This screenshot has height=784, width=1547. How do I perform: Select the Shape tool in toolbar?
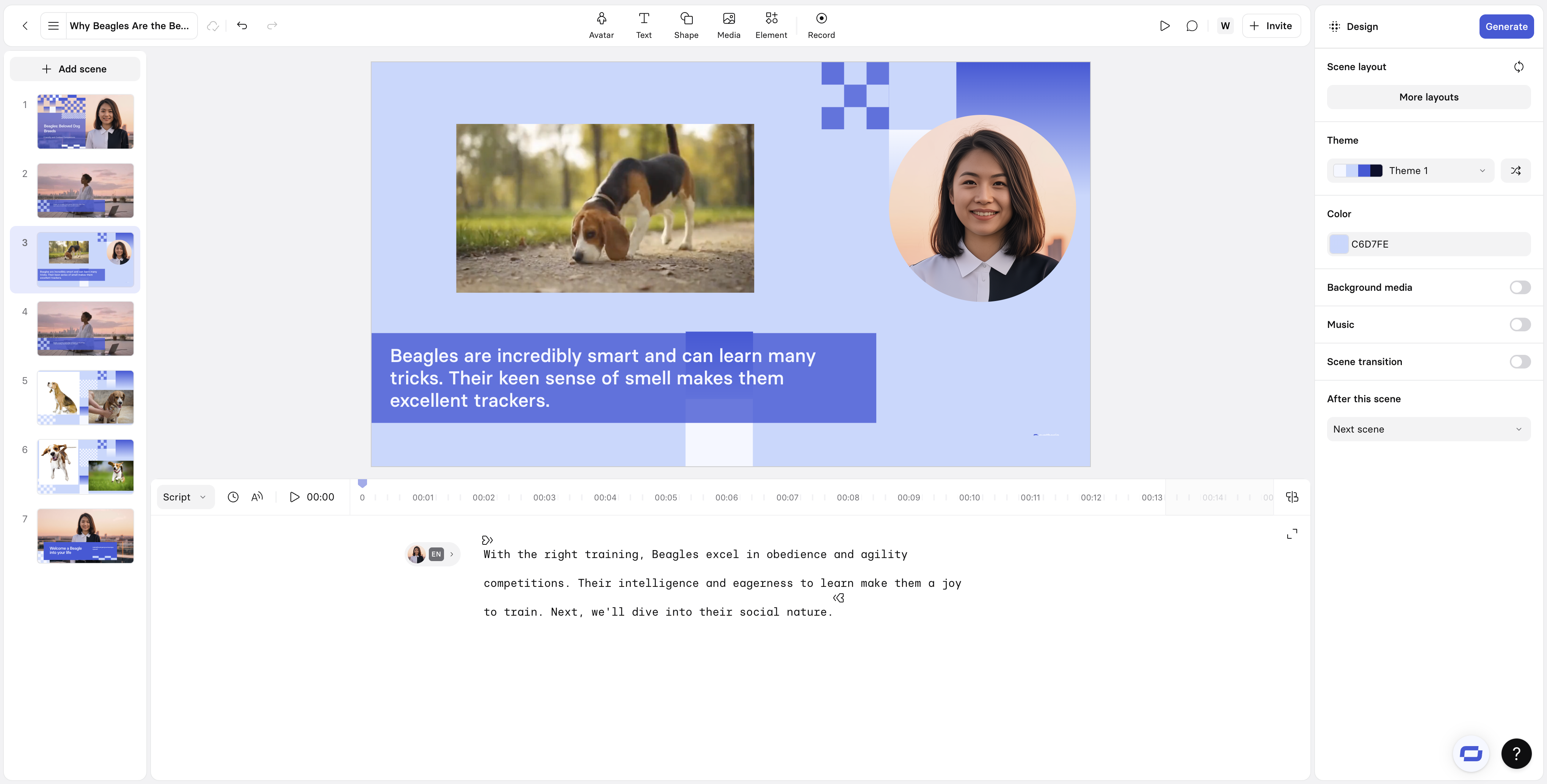click(686, 25)
